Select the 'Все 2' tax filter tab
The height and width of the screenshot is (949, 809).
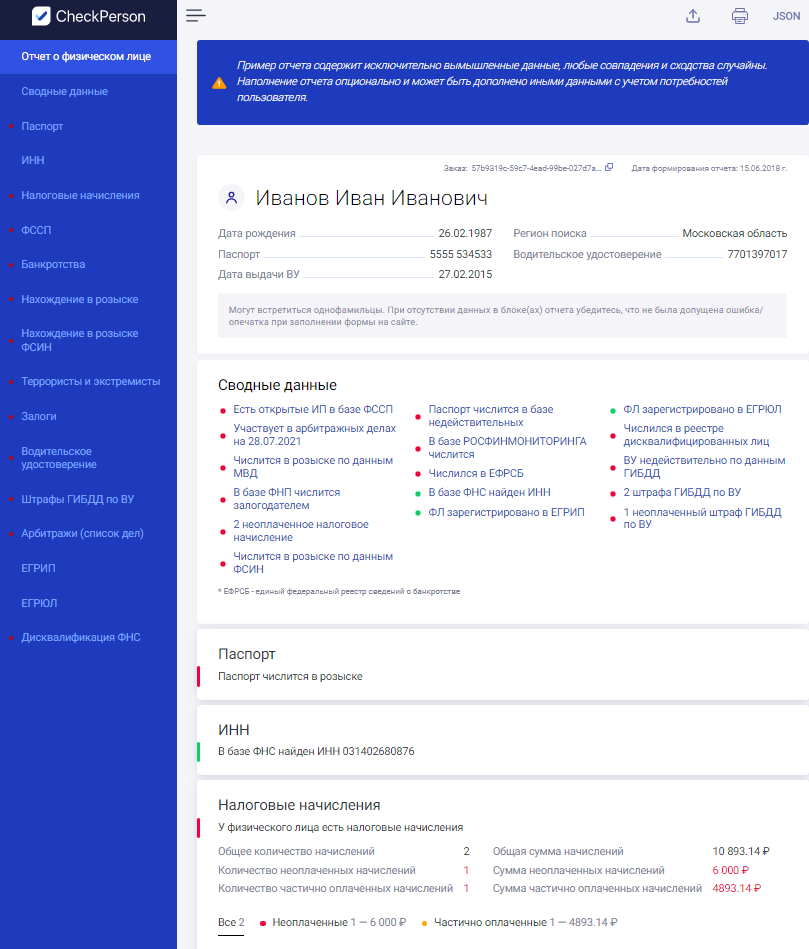[231, 922]
